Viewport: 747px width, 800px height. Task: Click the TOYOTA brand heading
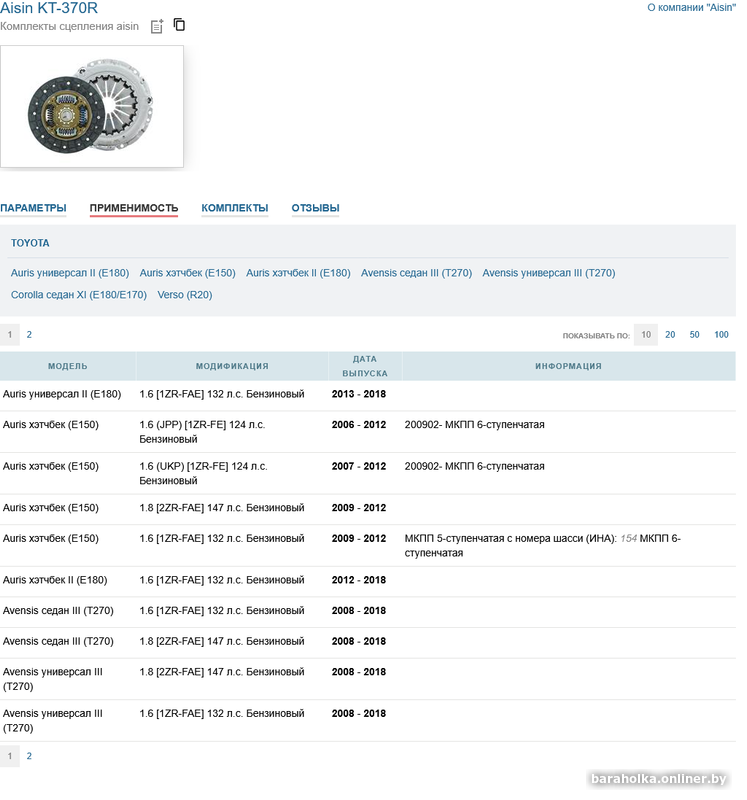[30, 243]
